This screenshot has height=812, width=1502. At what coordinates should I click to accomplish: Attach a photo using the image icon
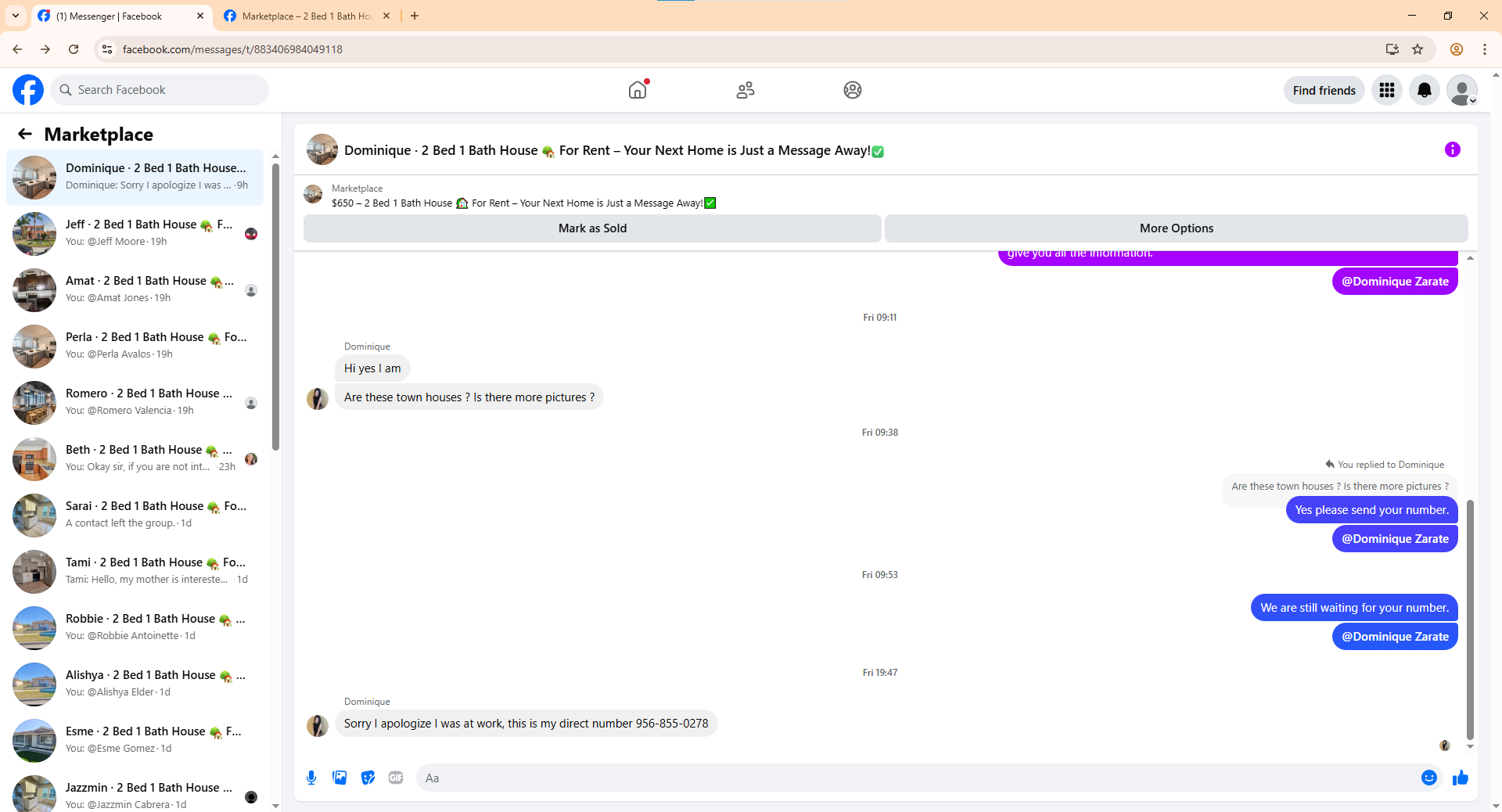pyautogui.click(x=340, y=778)
